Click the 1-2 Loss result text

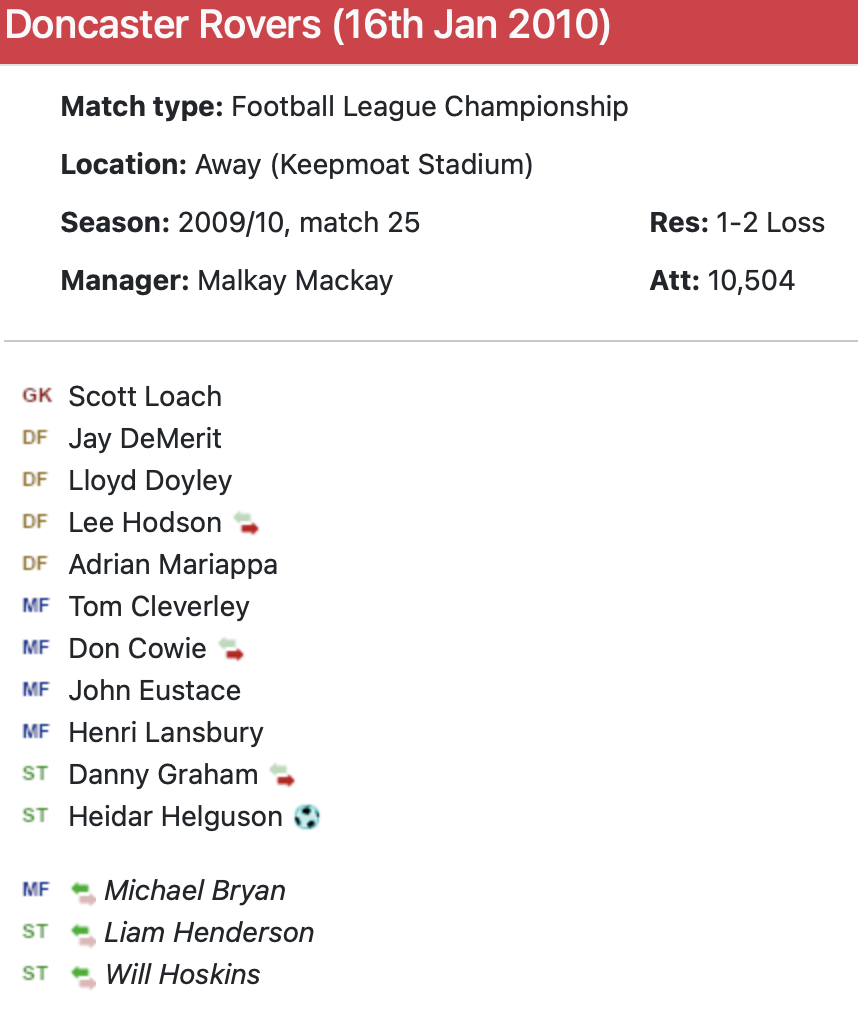pyautogui.click(x=770, y=223)
